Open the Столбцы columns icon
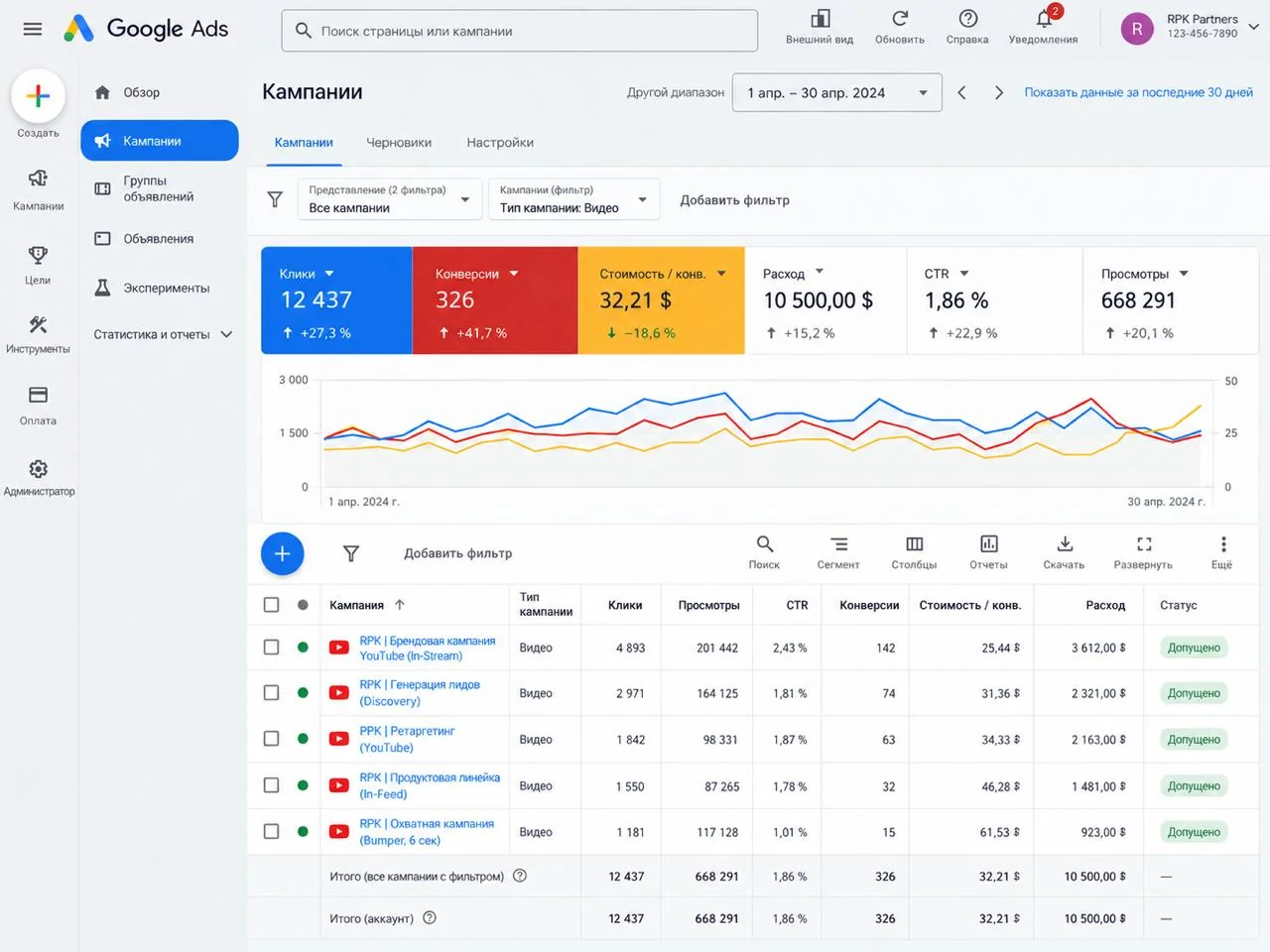The image size is (1270, 952). [914, 543]
